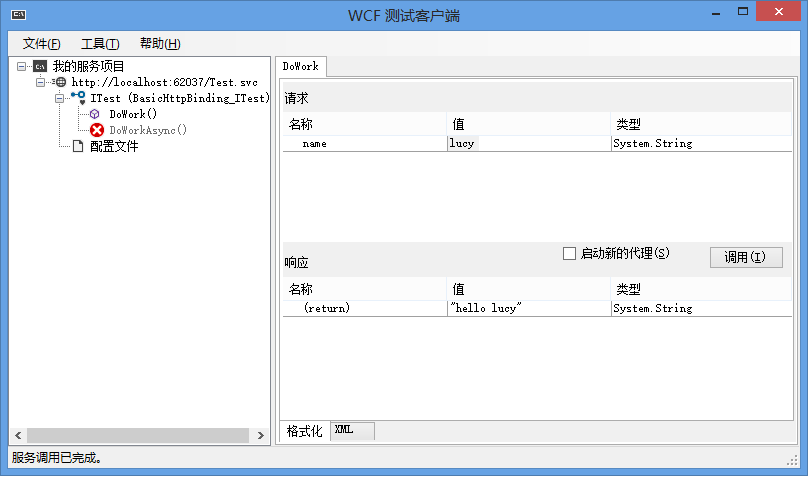Switch to the 格式化 view tab
Screen dimensions: 808x478
point(304,431)
